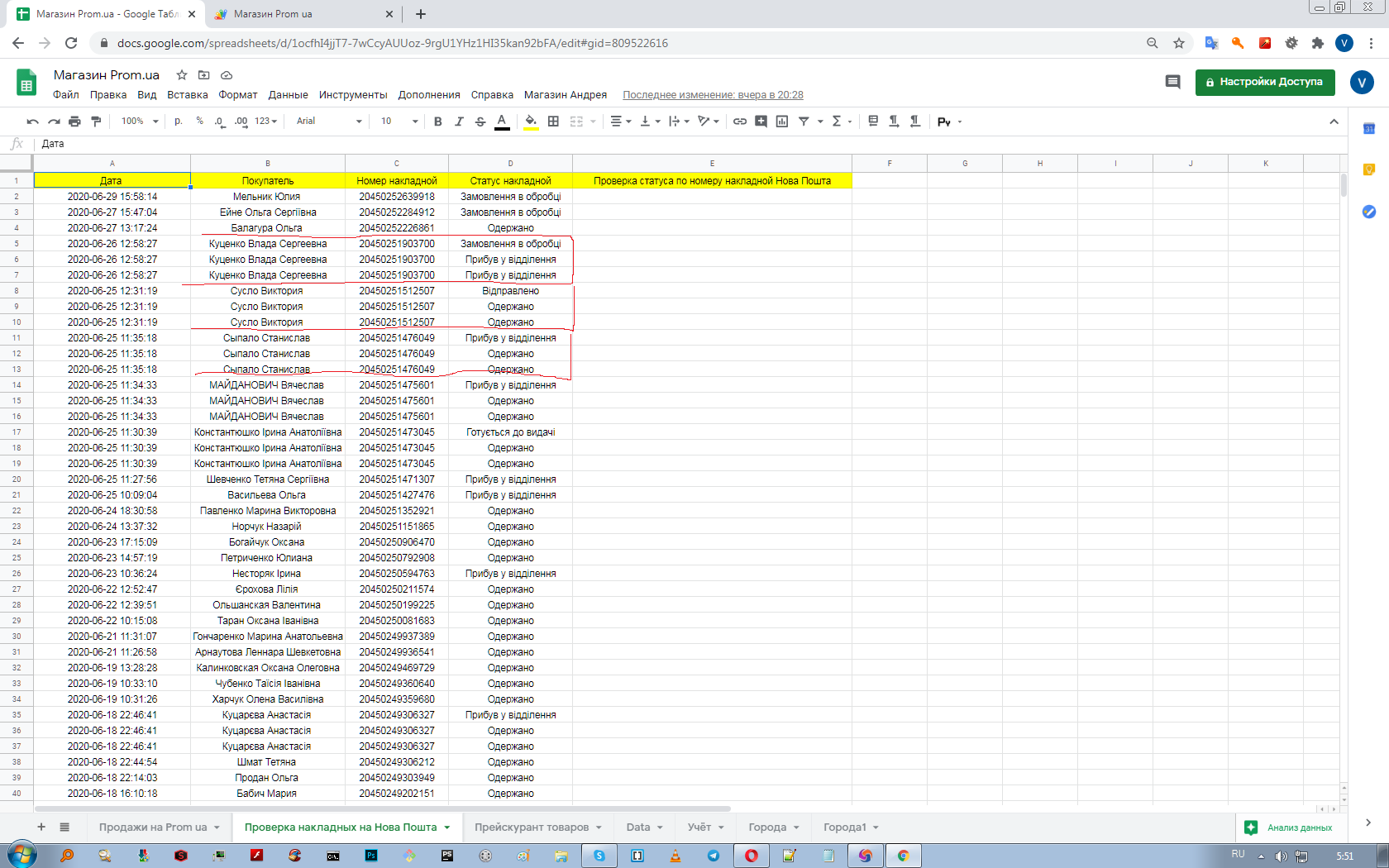1389x868 pixels.
Task: Collapse the toolbar menus with chevron
Action: (x=1334, y=122)
